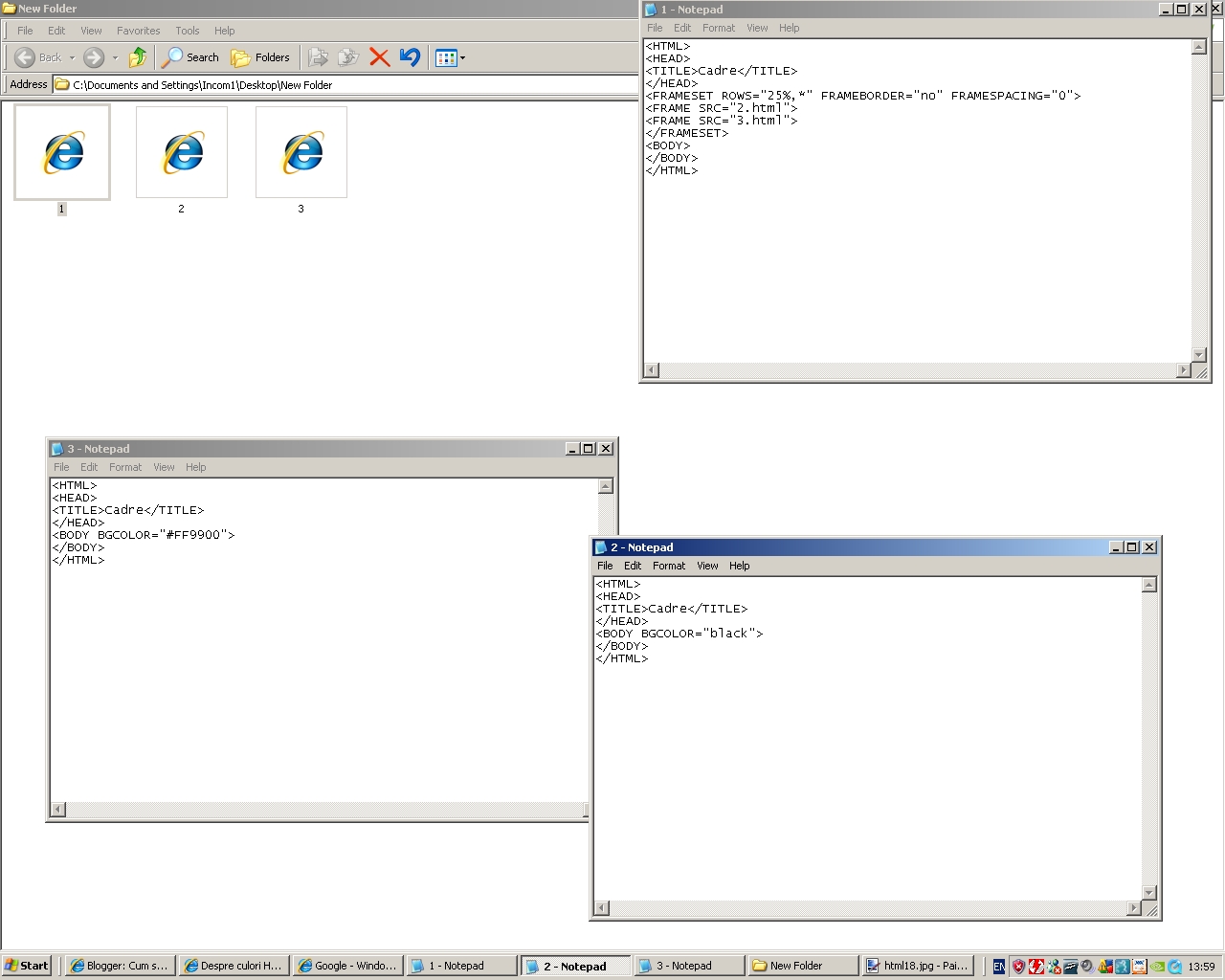
Task: Open Help menu in 3 - Notepad
Action: click(196, 467)
